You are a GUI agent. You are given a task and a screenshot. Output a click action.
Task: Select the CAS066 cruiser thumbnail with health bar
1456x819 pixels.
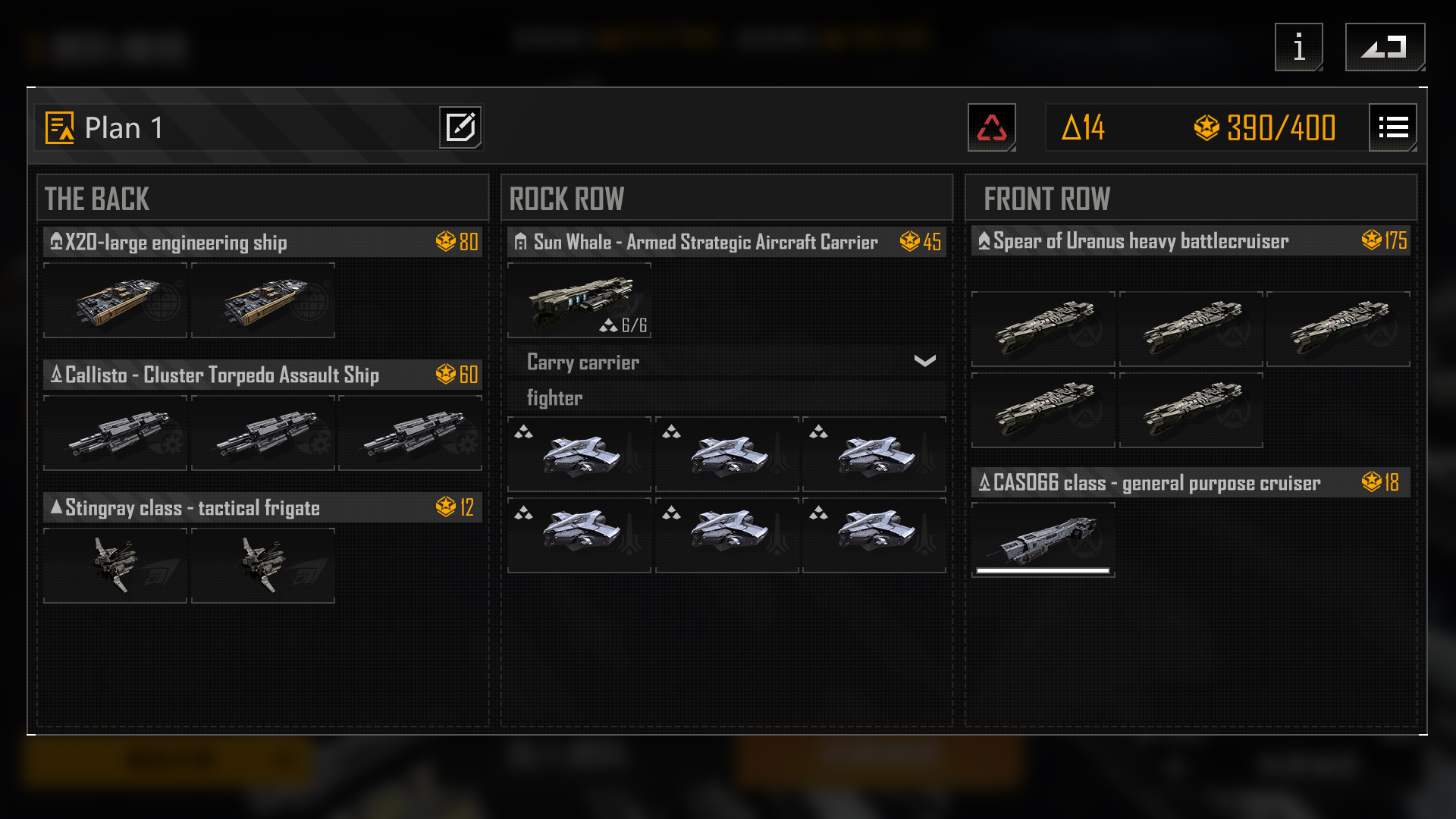click(1043, 540)
